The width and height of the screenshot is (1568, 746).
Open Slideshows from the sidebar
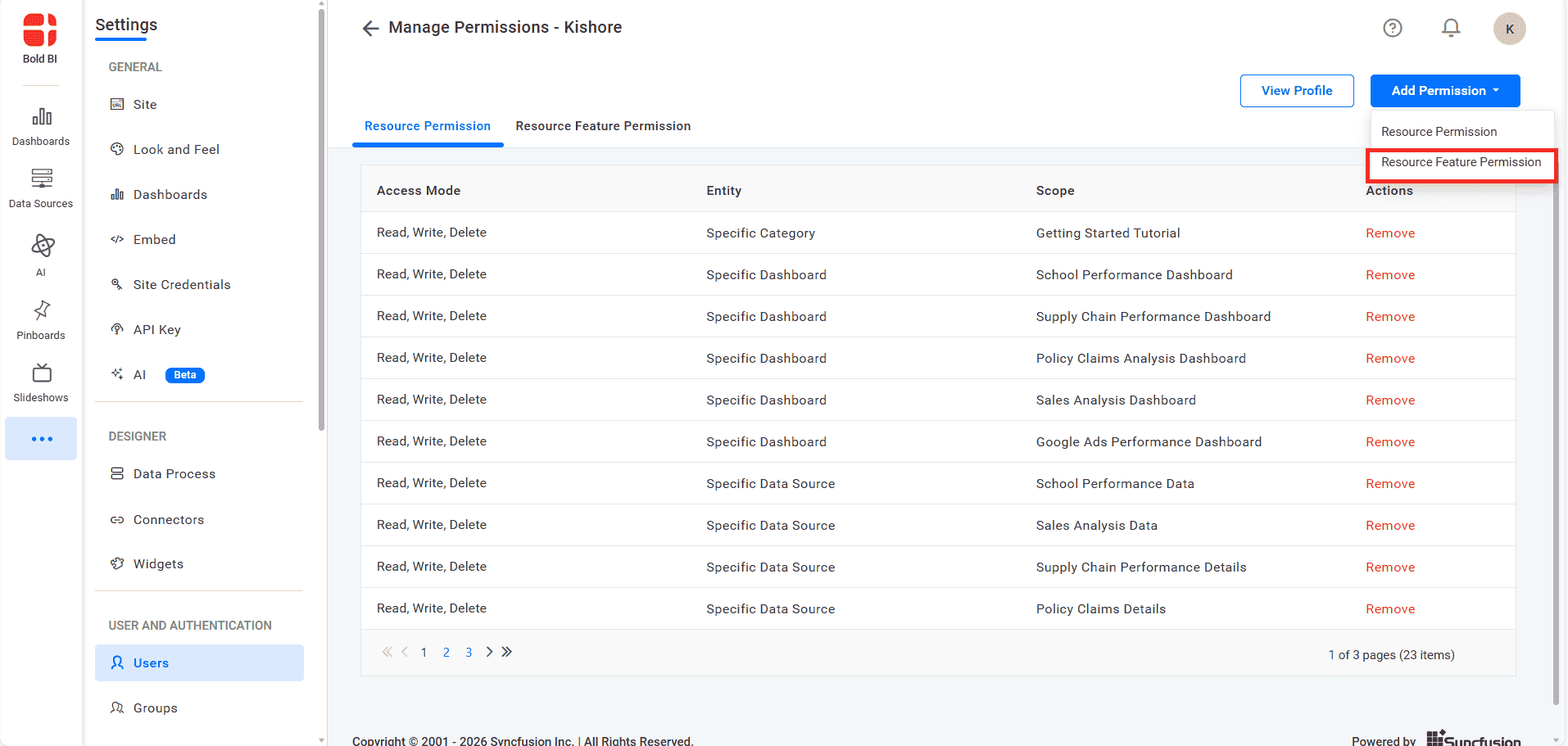click(x=40, y=381)
